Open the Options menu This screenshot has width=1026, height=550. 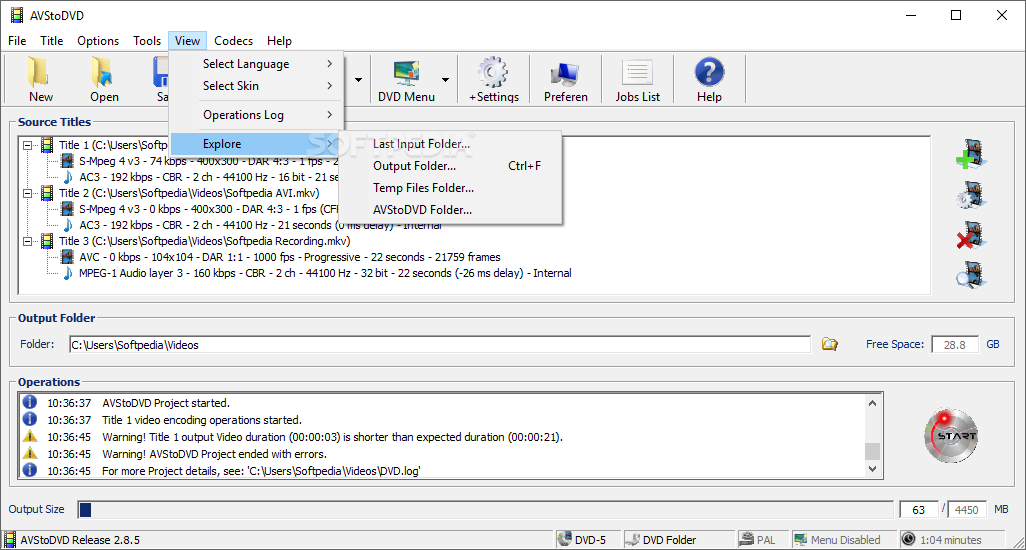coord(98,41)
